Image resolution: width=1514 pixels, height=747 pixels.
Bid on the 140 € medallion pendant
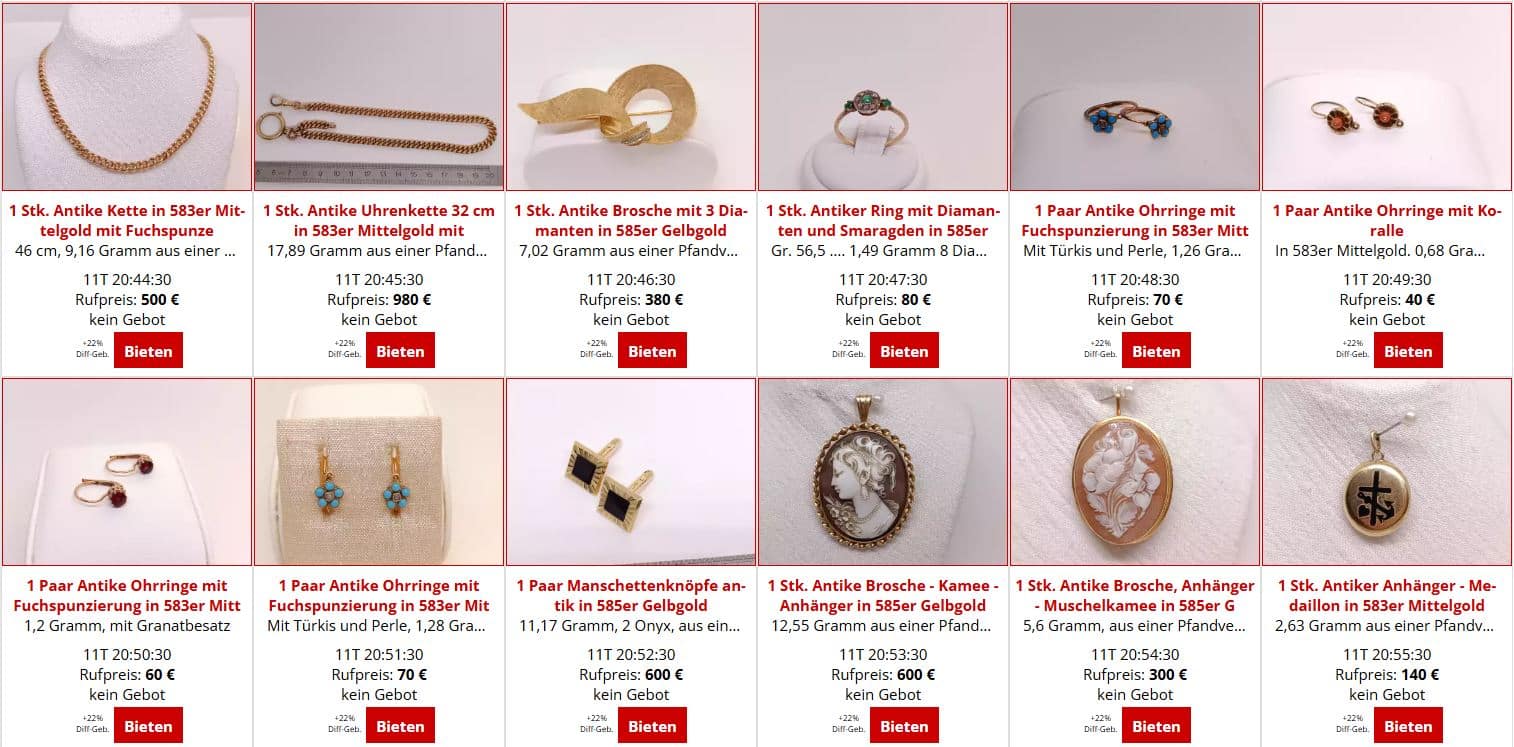[1408, 726]
